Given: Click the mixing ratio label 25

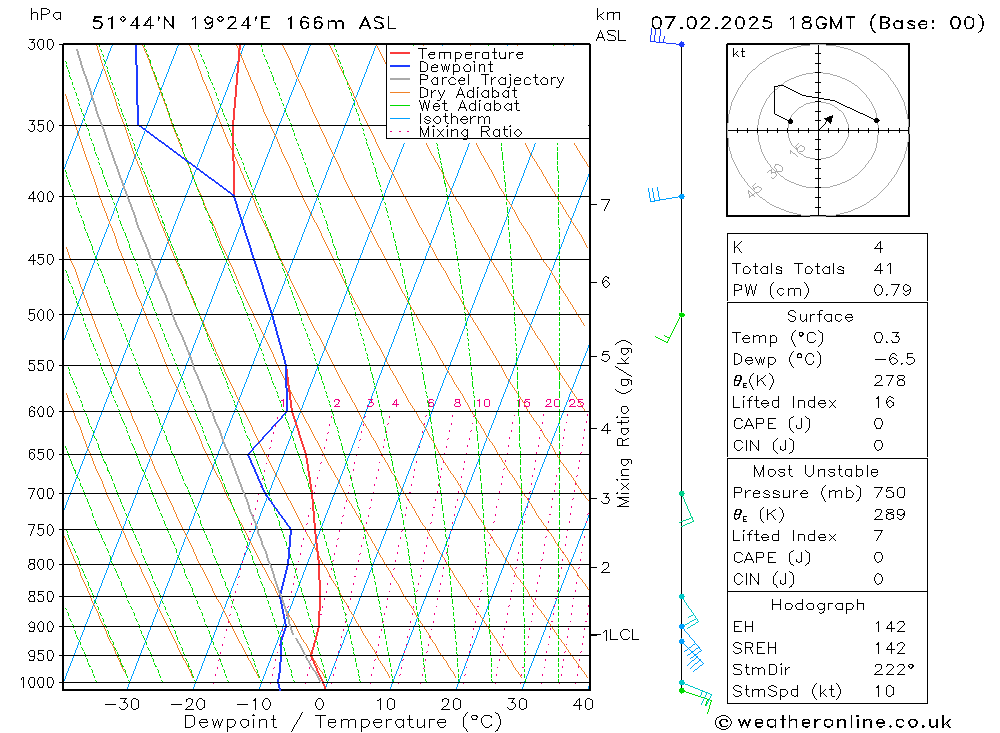Looking at the screenshot, I should (577, 403).
